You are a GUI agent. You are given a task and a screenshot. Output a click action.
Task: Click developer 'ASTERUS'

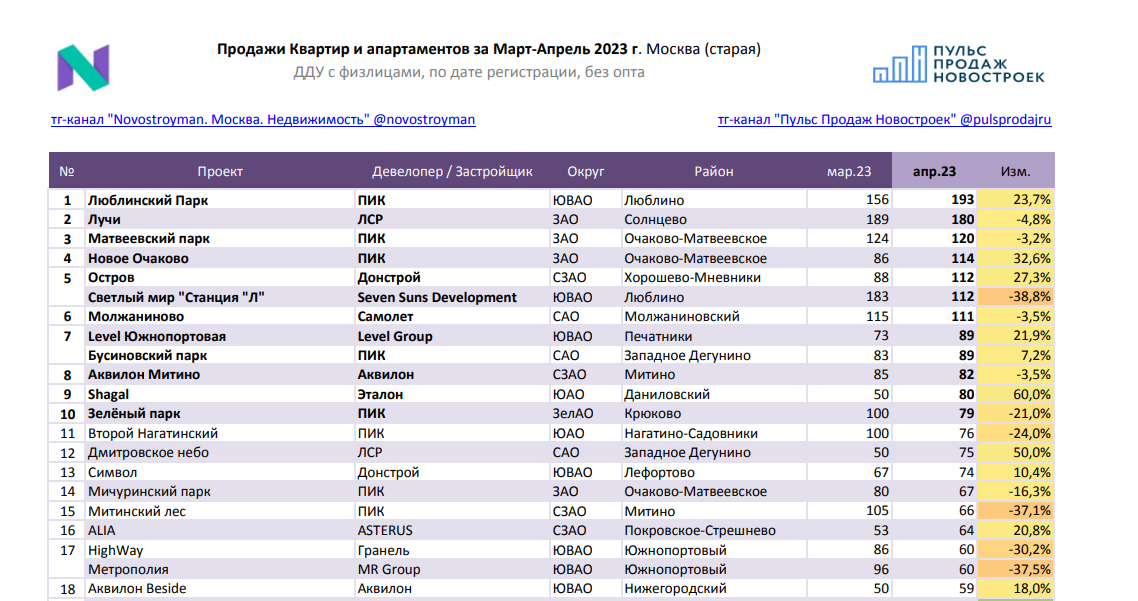(x=385, y=531)
